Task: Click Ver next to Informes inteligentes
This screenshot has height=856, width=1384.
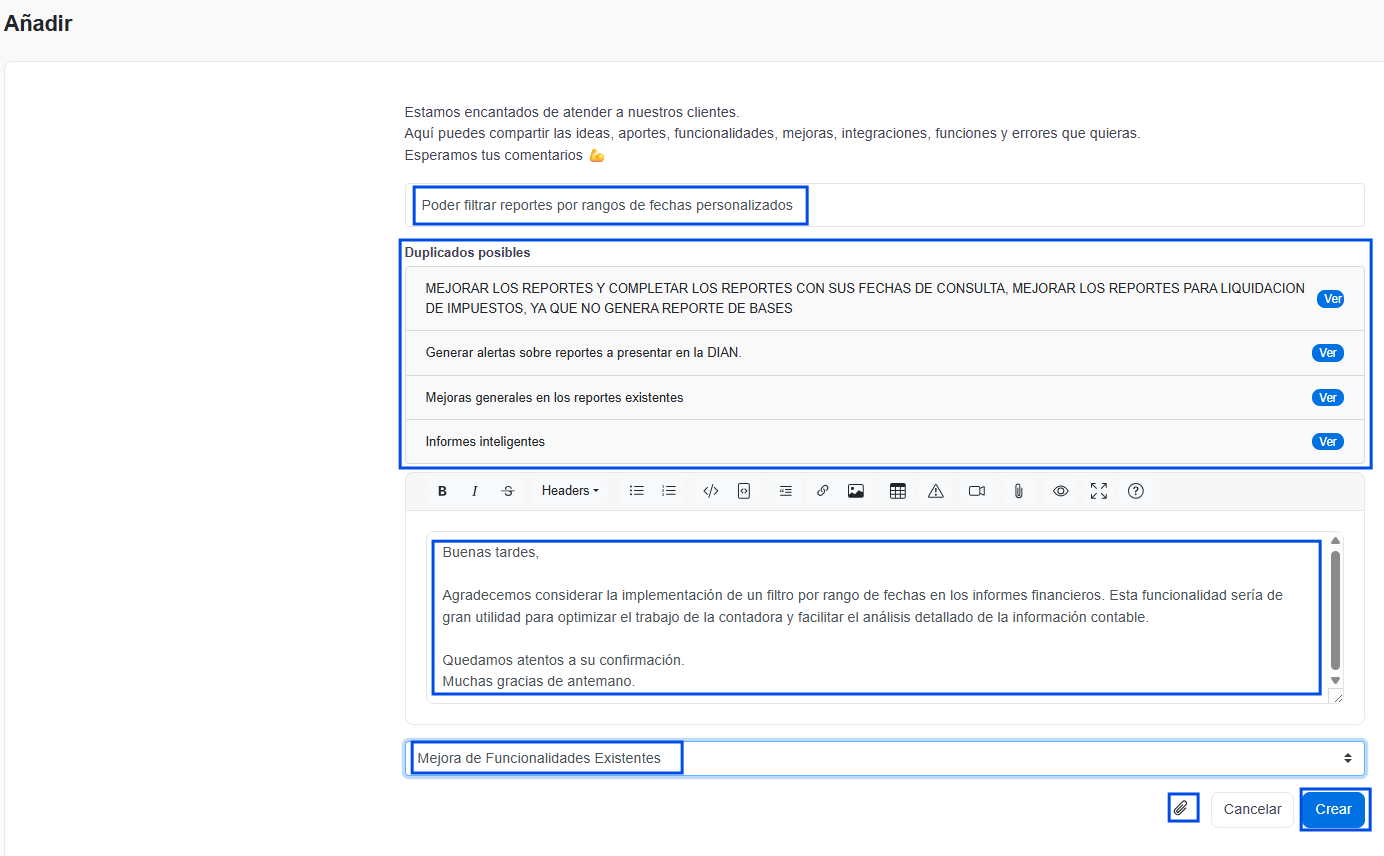Action: click(1327, 442)
